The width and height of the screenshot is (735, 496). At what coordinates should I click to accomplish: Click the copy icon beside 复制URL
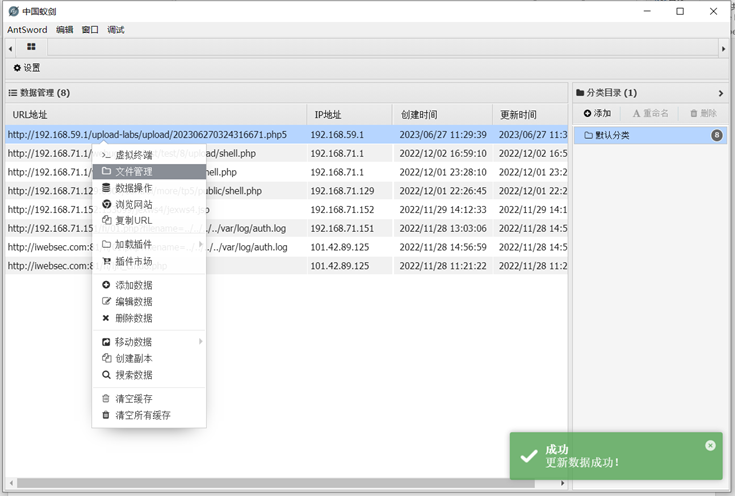click(x=106, y=220)
